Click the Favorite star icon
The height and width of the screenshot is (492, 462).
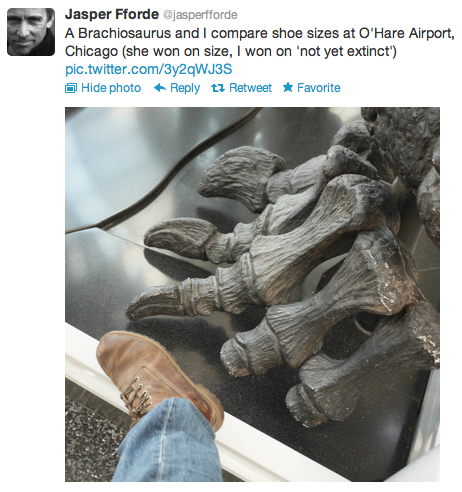pyautogui.click(x=288, y=87)
